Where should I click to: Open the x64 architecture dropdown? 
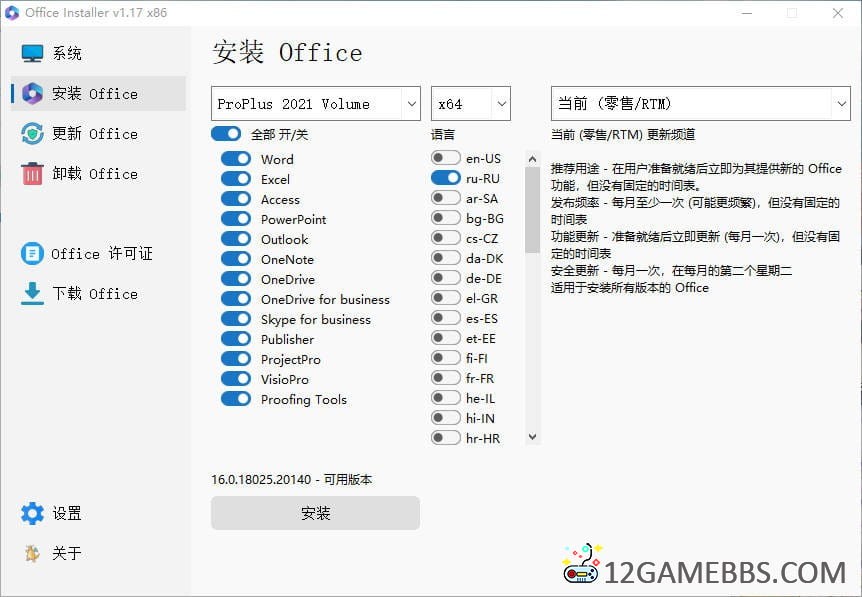point(471,103)
